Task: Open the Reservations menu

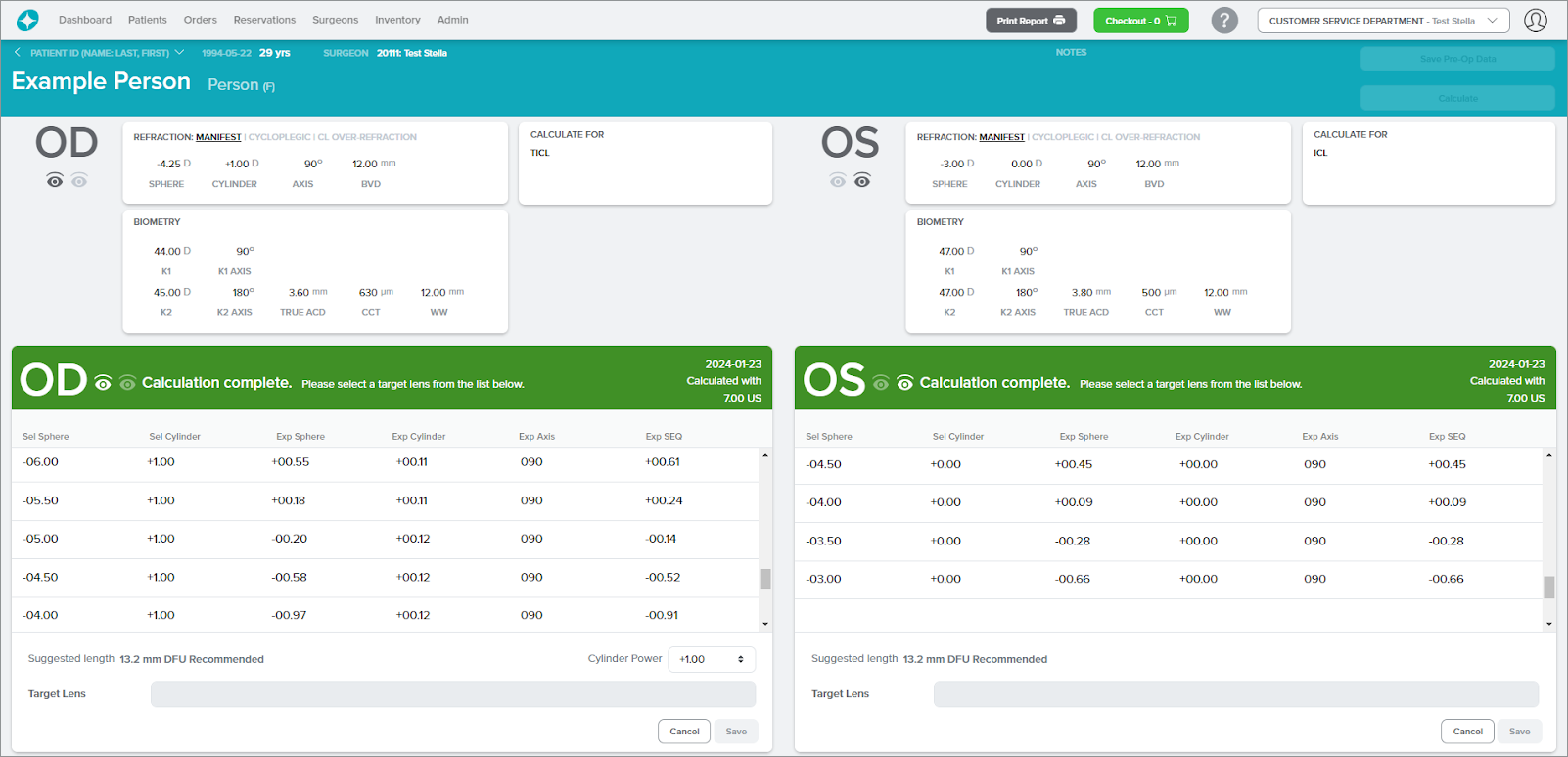Action: click(x=264, y=20)
